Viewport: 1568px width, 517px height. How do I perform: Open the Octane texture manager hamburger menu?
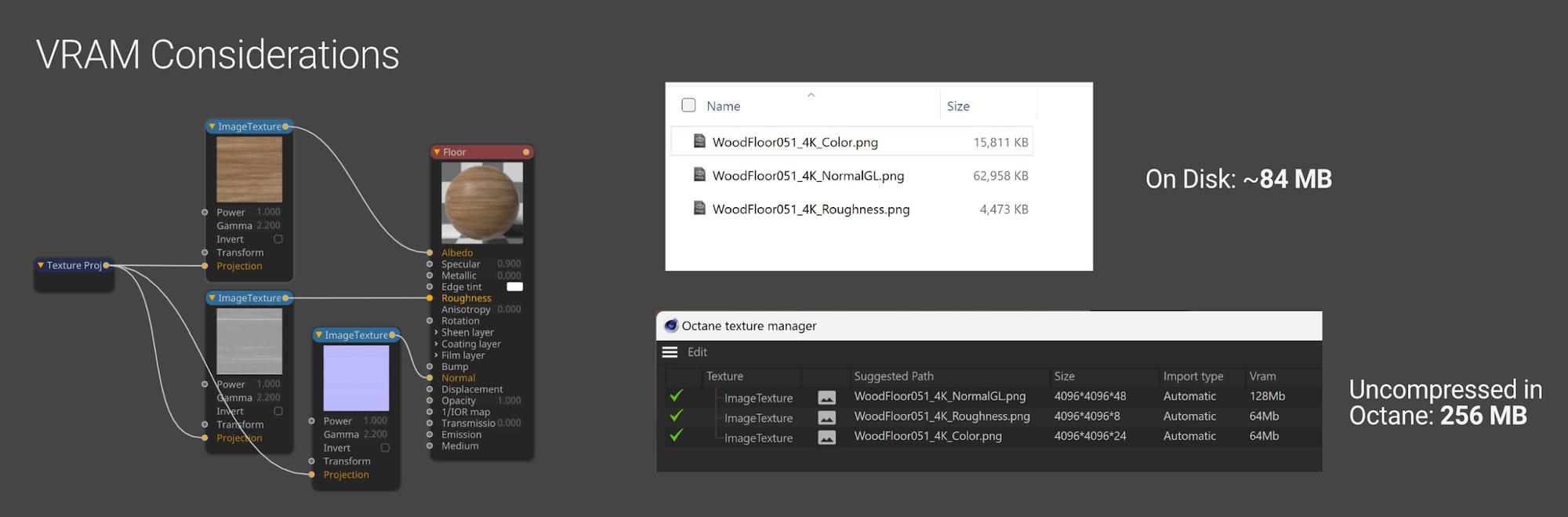pos(670,352)
